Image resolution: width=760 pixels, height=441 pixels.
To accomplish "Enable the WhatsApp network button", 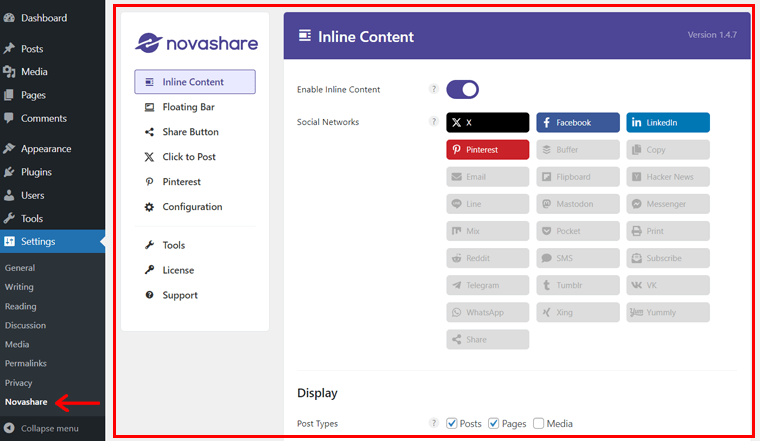I will point(488,313).
